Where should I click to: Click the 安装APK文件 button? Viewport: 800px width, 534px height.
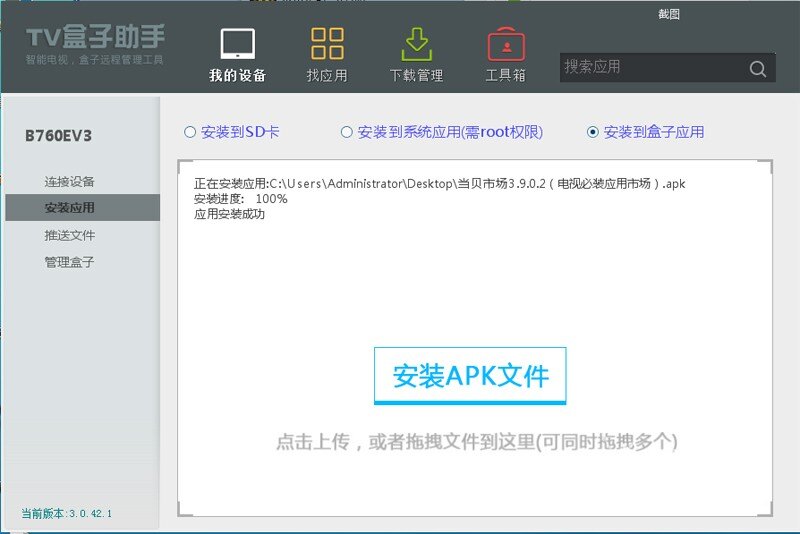[470, 376]
